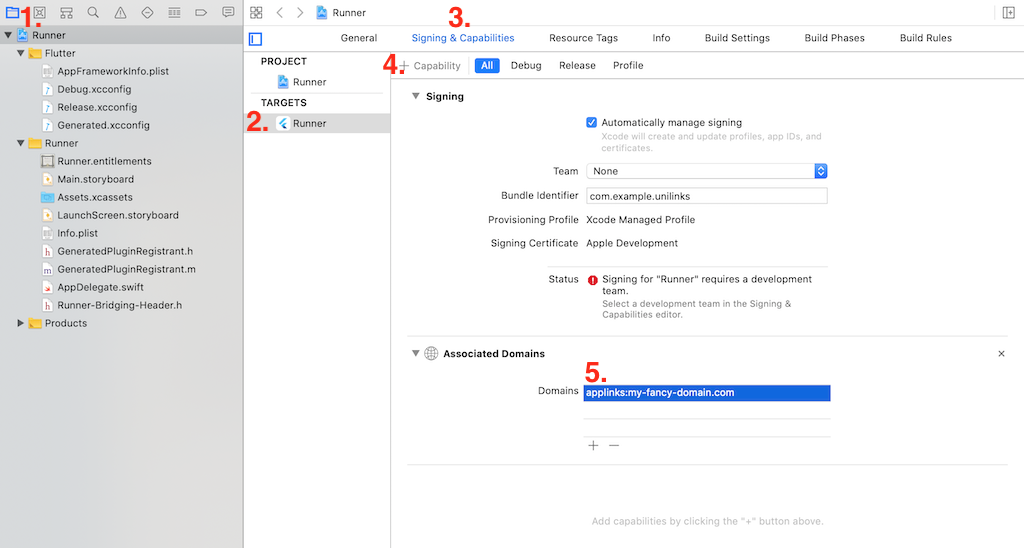Select Runner under PROJECT

[310, 82]
